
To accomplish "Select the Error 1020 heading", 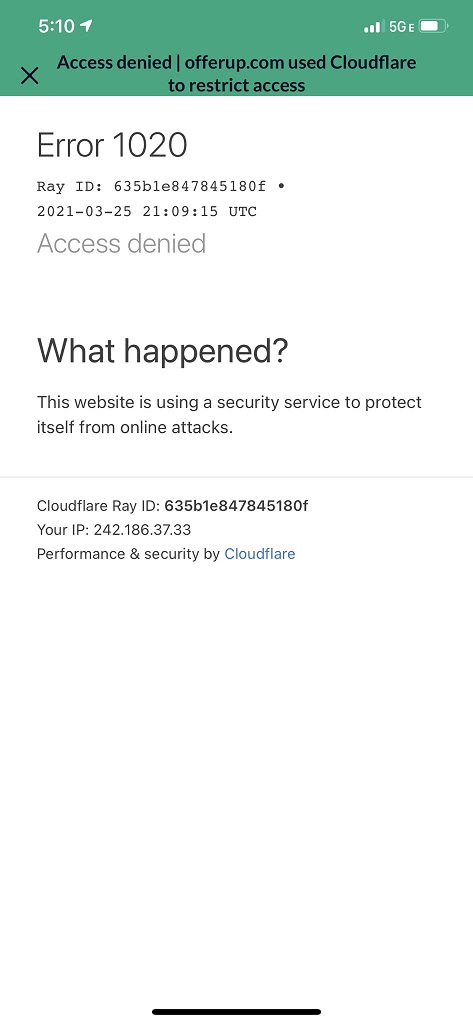I will [112, 145].
